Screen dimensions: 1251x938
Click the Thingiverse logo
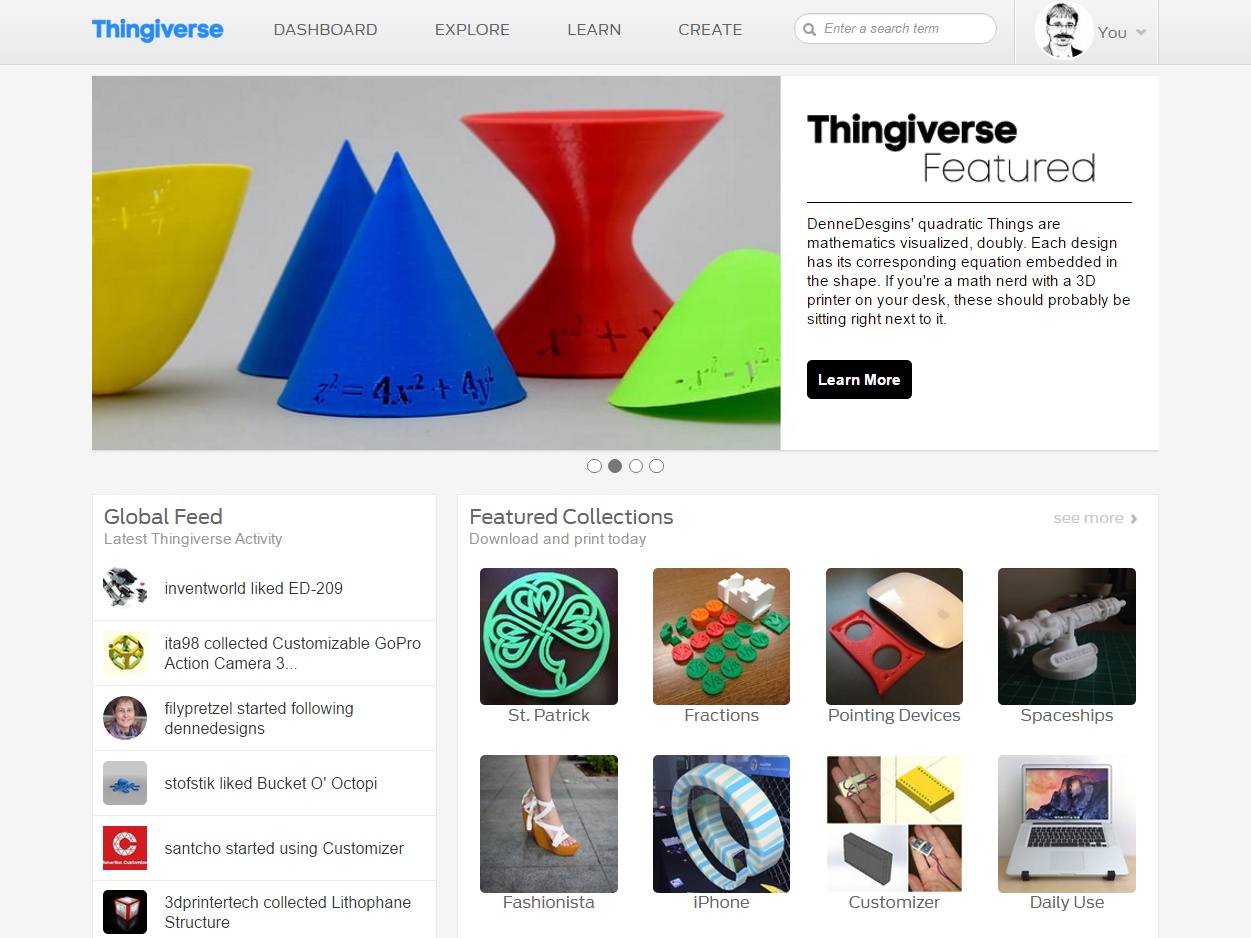(x=158, y=29)
